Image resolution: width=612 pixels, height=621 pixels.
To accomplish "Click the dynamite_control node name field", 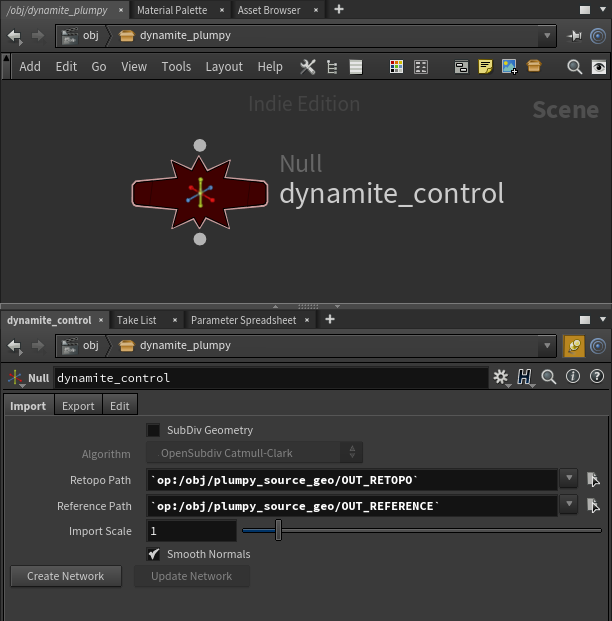I will 270,378.
